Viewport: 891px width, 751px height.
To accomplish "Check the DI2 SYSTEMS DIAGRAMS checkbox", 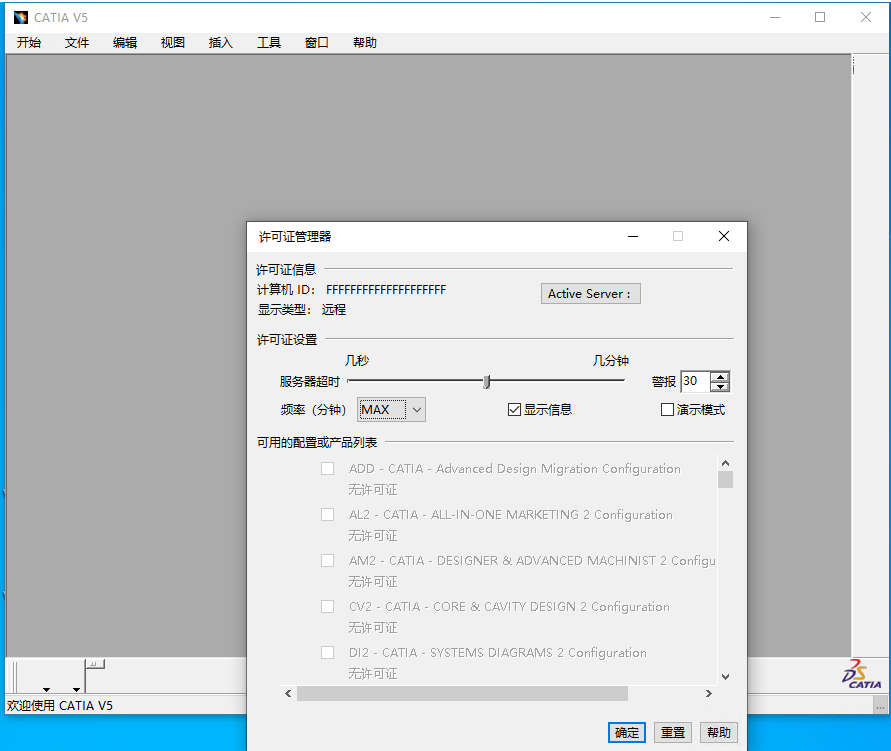I will [x=327, y=653].
